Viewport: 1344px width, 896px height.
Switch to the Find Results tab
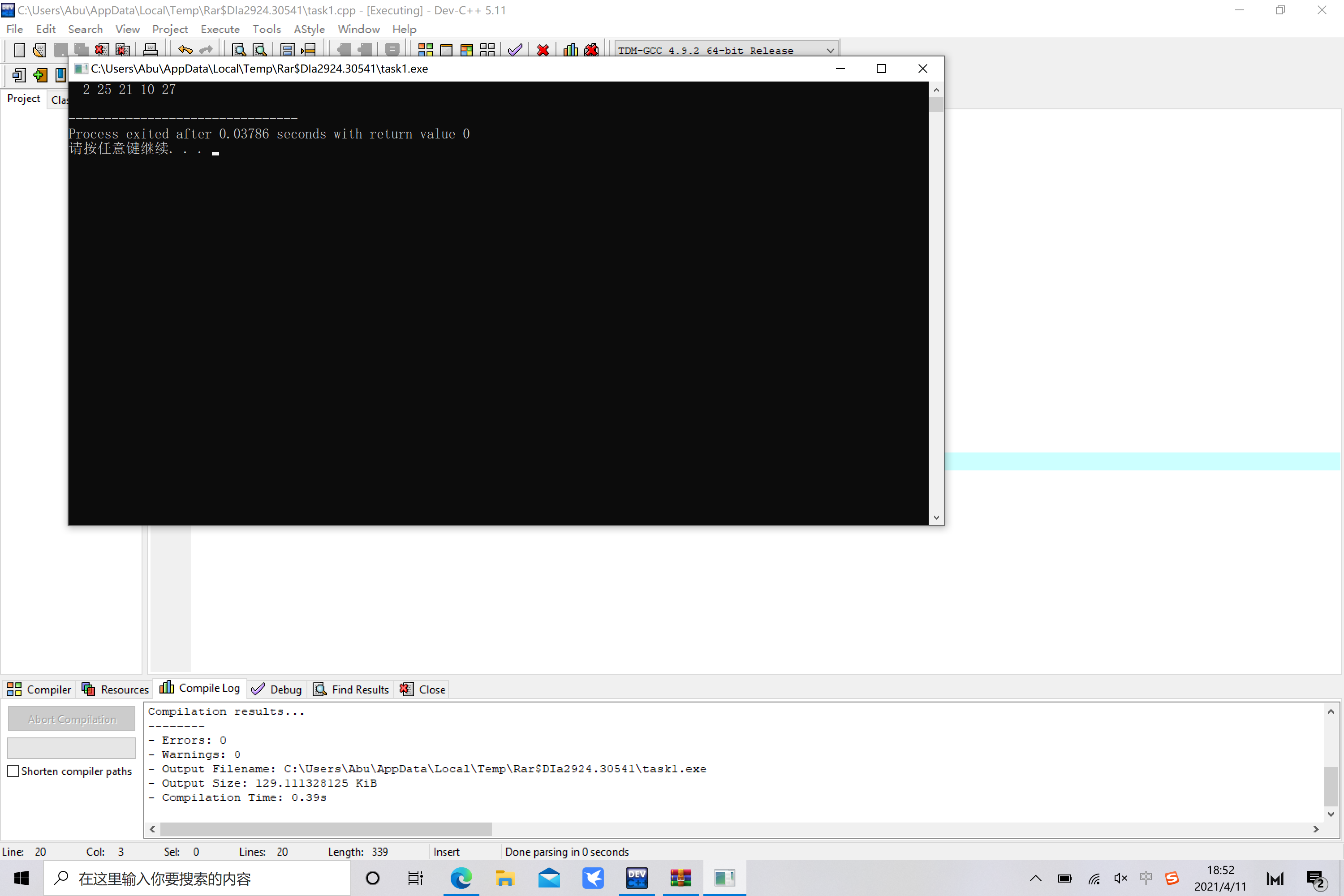[x=351, y=689]
